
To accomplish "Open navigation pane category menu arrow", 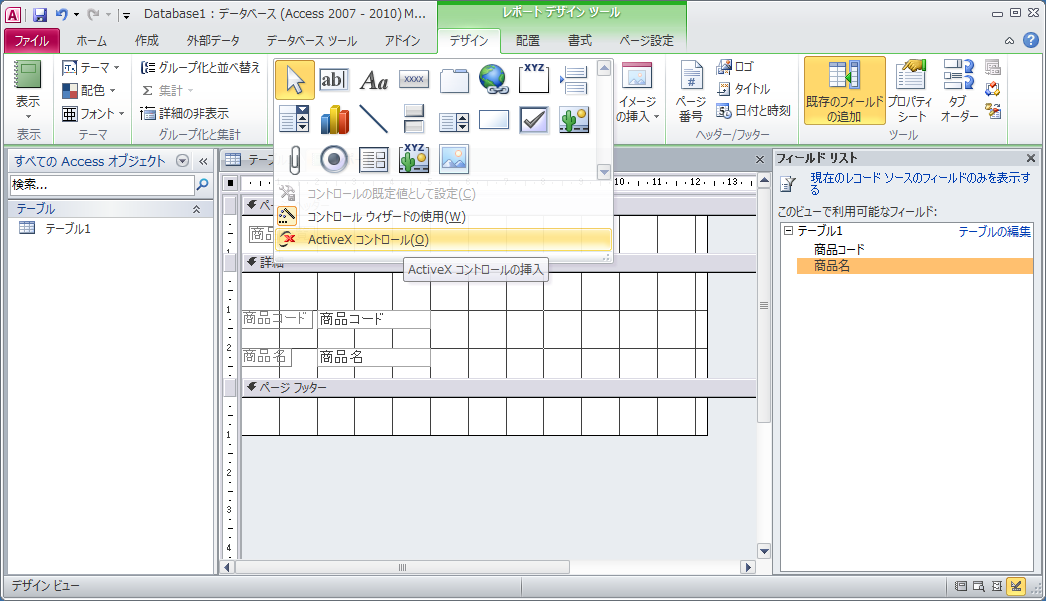I will [x=182, y=161].
